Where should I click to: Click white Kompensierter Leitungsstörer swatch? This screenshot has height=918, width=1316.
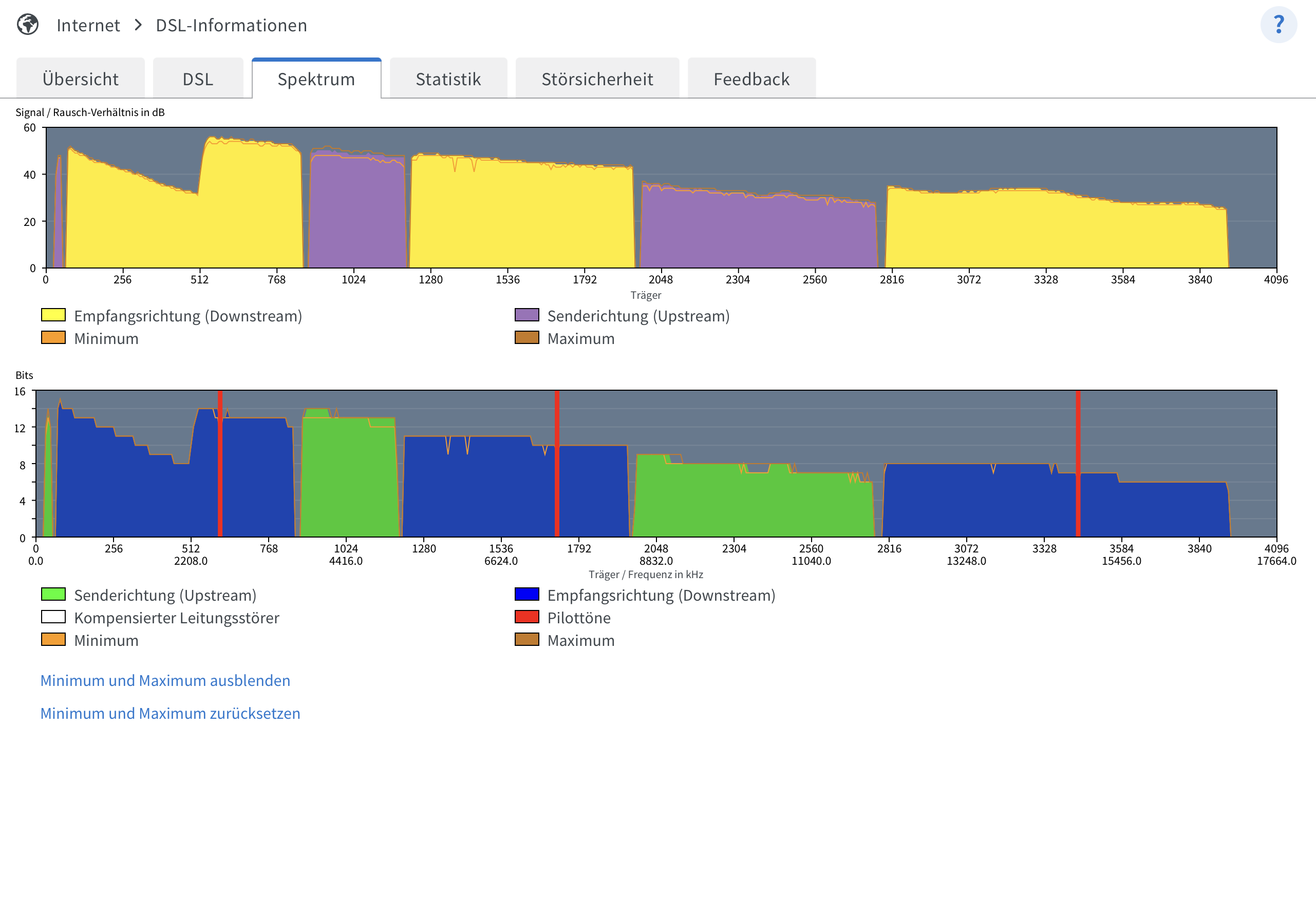[53, 617]
